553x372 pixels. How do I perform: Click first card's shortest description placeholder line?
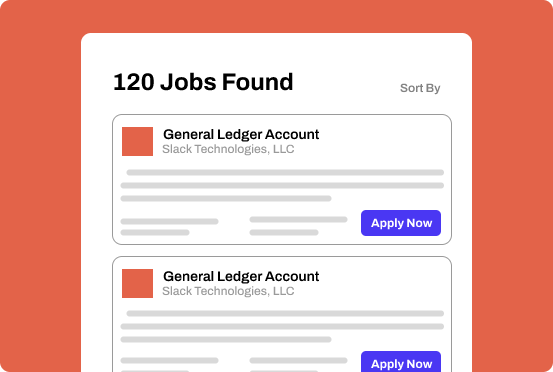coord(226,199)
